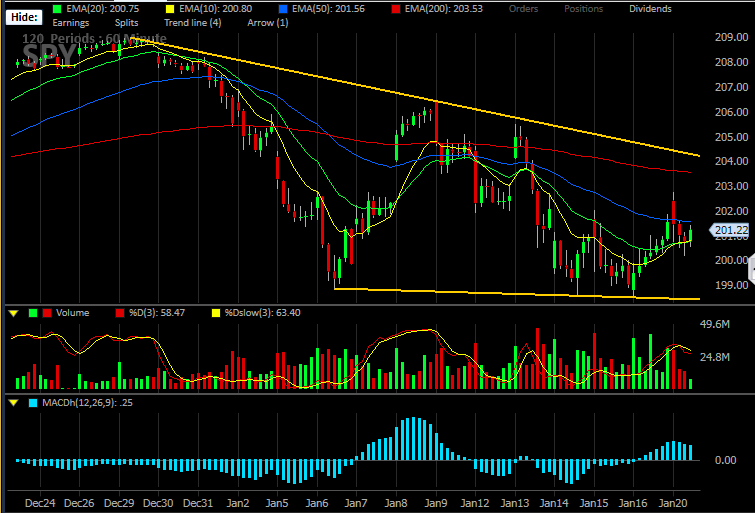The image size is (755, 513).
Task: Click the red EMA(200) legend square
Action: click(x=396, y=9)
